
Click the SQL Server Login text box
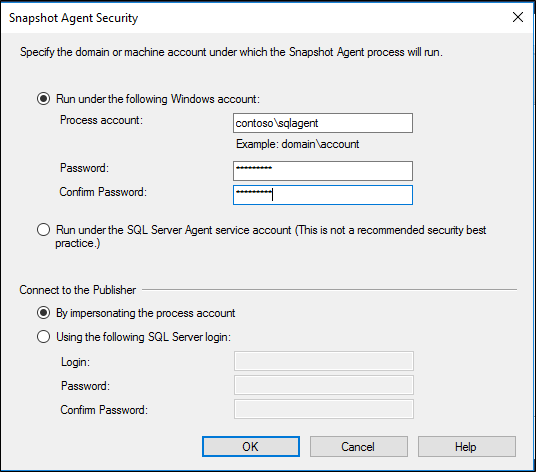pyautogui.click(x=324, y=361)
